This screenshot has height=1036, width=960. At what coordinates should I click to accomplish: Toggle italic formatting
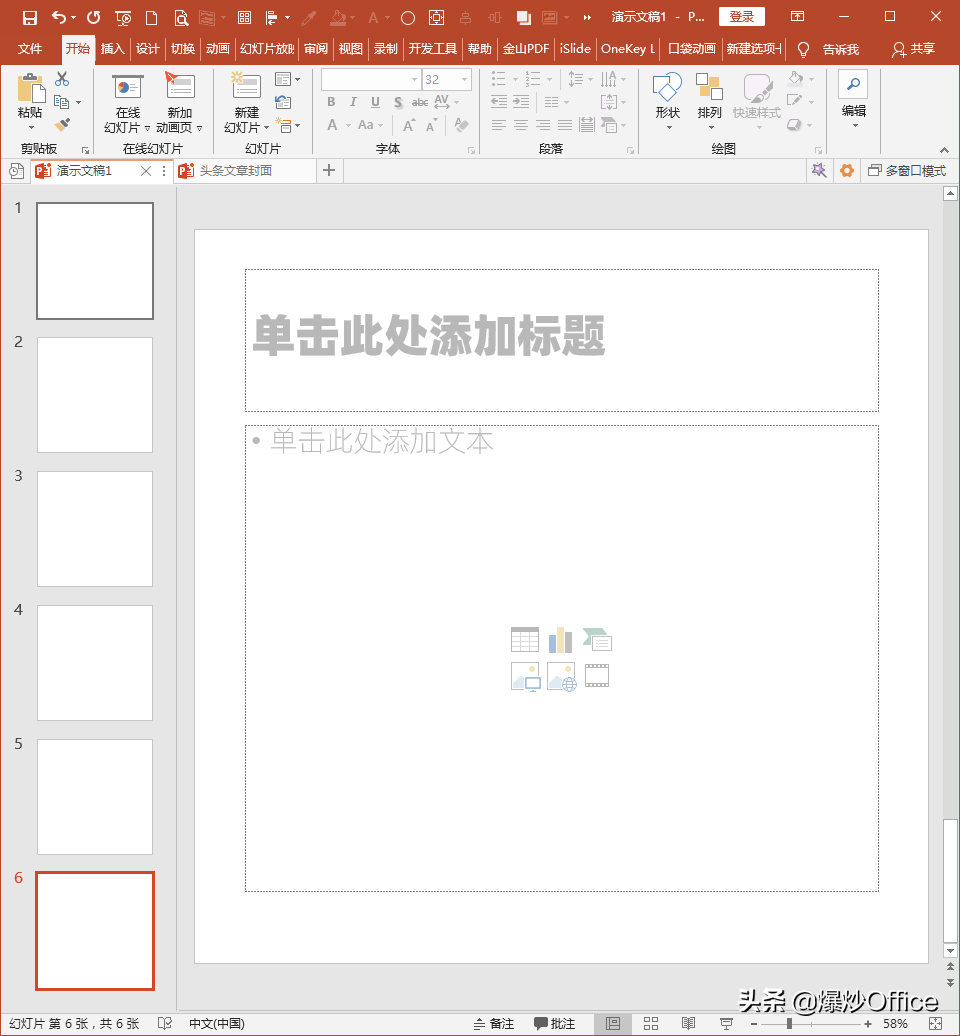point(353,102)
